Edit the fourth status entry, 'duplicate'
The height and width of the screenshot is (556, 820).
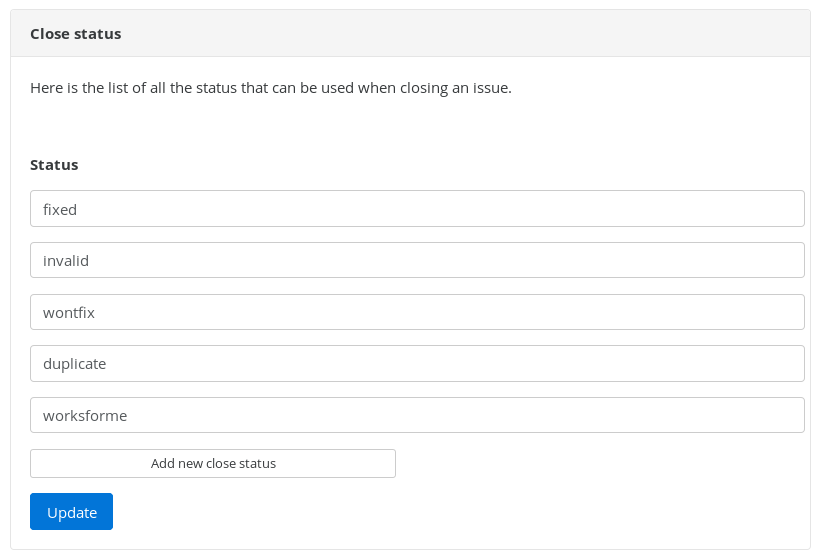click(x=417, y=363)
